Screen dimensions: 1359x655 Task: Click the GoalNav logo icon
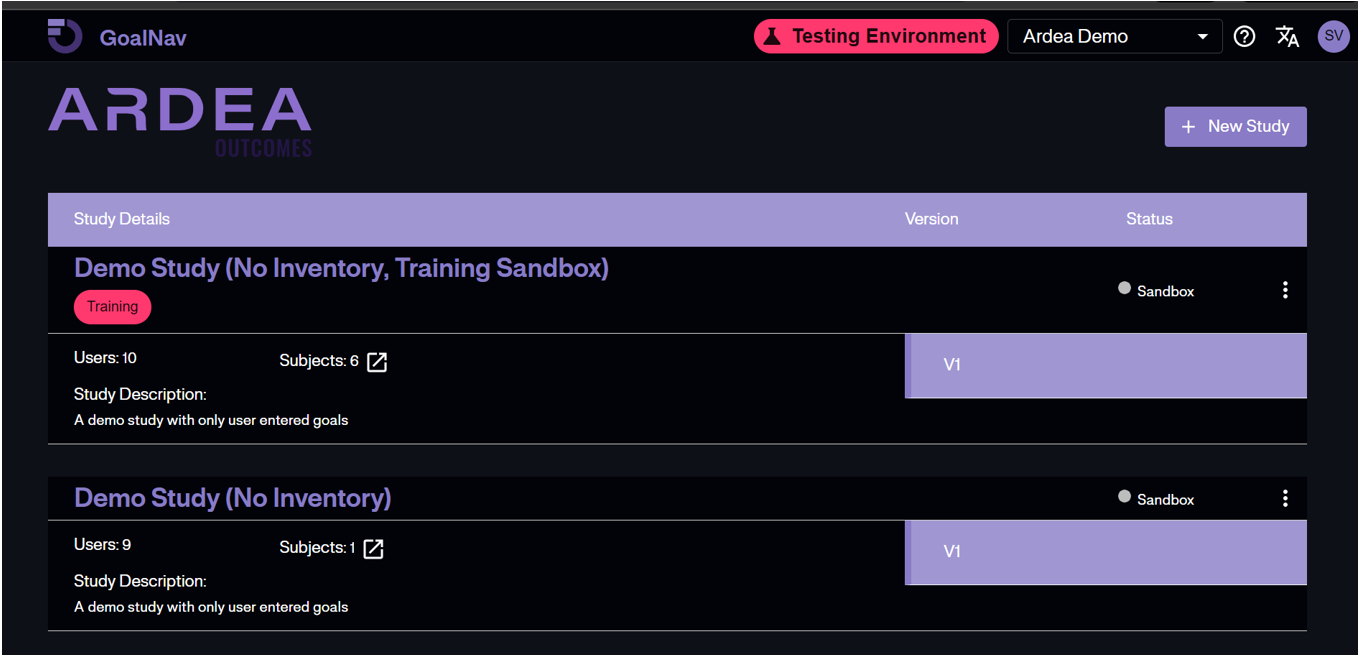(x=63, y=36)
